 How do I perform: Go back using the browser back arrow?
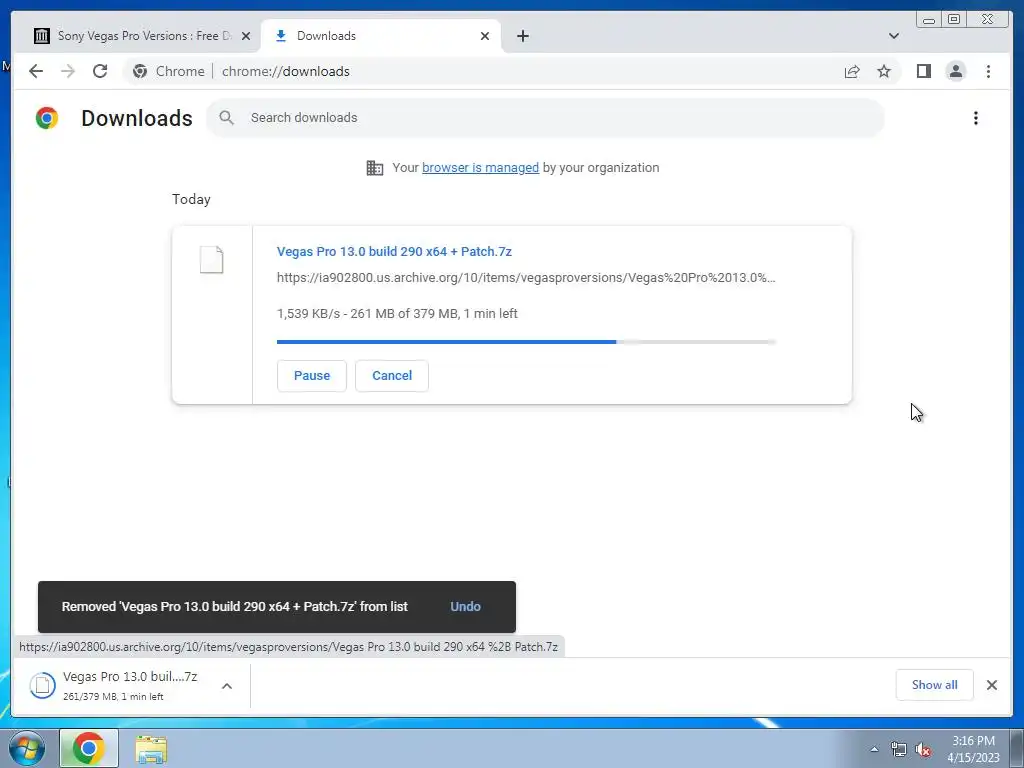pyautogui.click(x=36, y=71)
